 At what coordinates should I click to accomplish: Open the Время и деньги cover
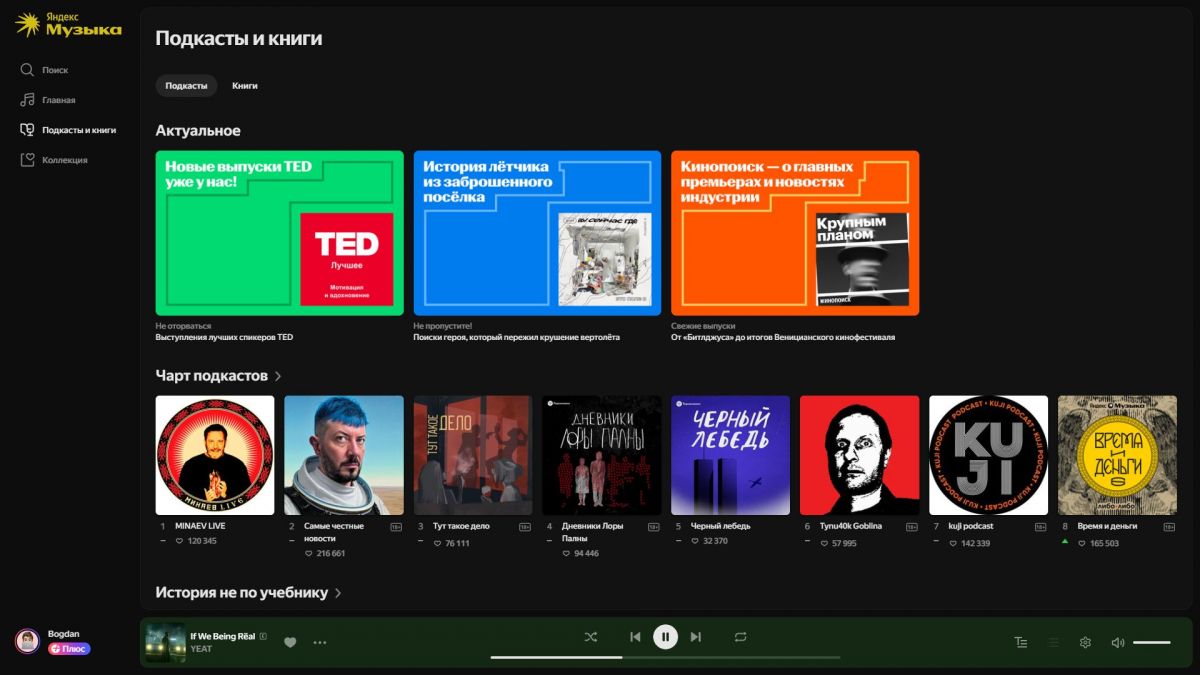click(x=1118, y=455)
